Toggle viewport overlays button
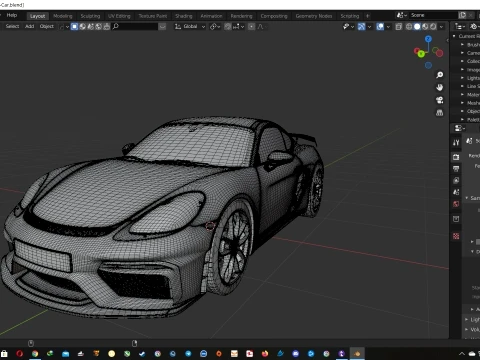 click(x=380, y=26)
